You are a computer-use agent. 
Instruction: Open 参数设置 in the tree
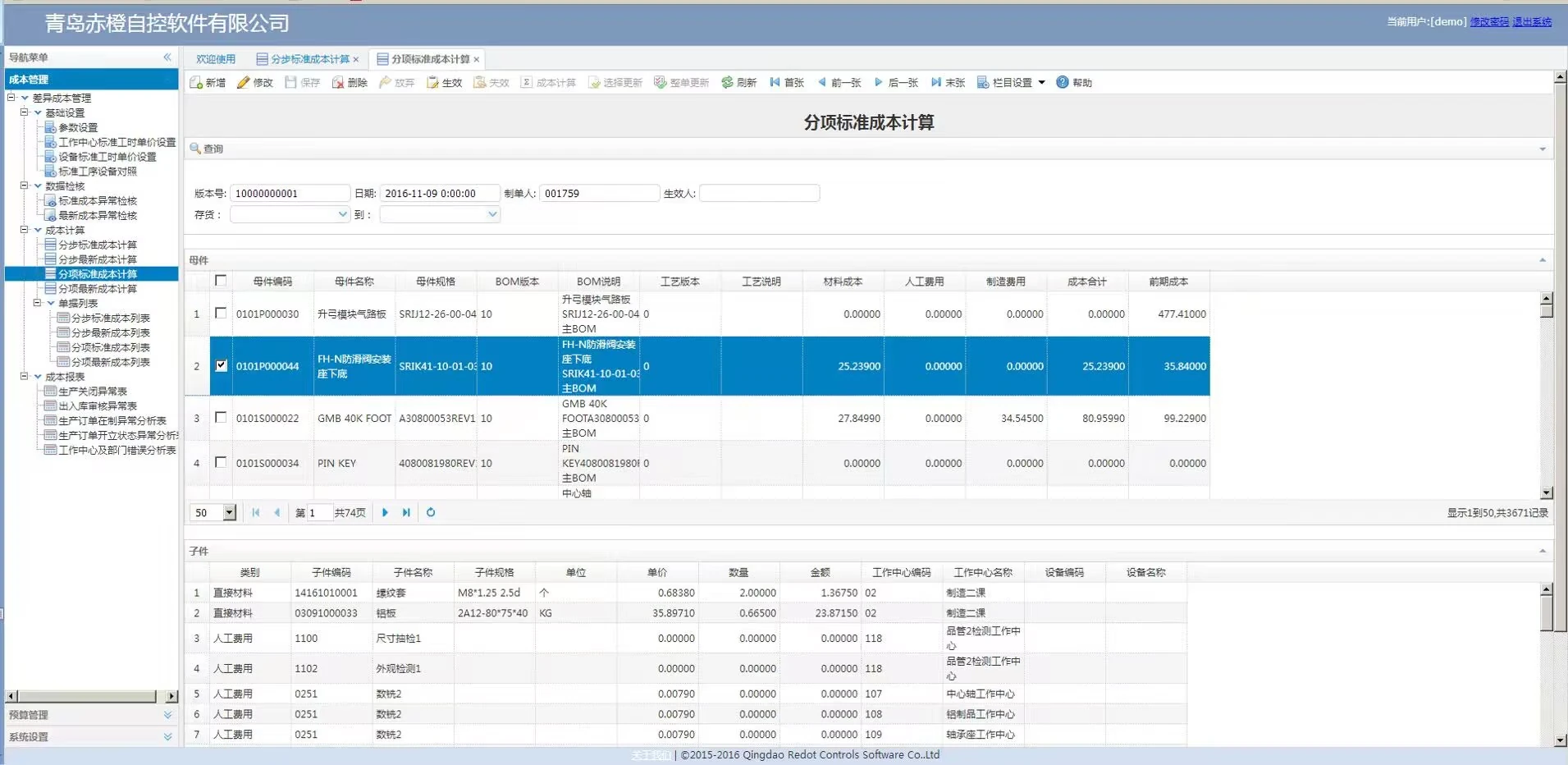point(77,127)
